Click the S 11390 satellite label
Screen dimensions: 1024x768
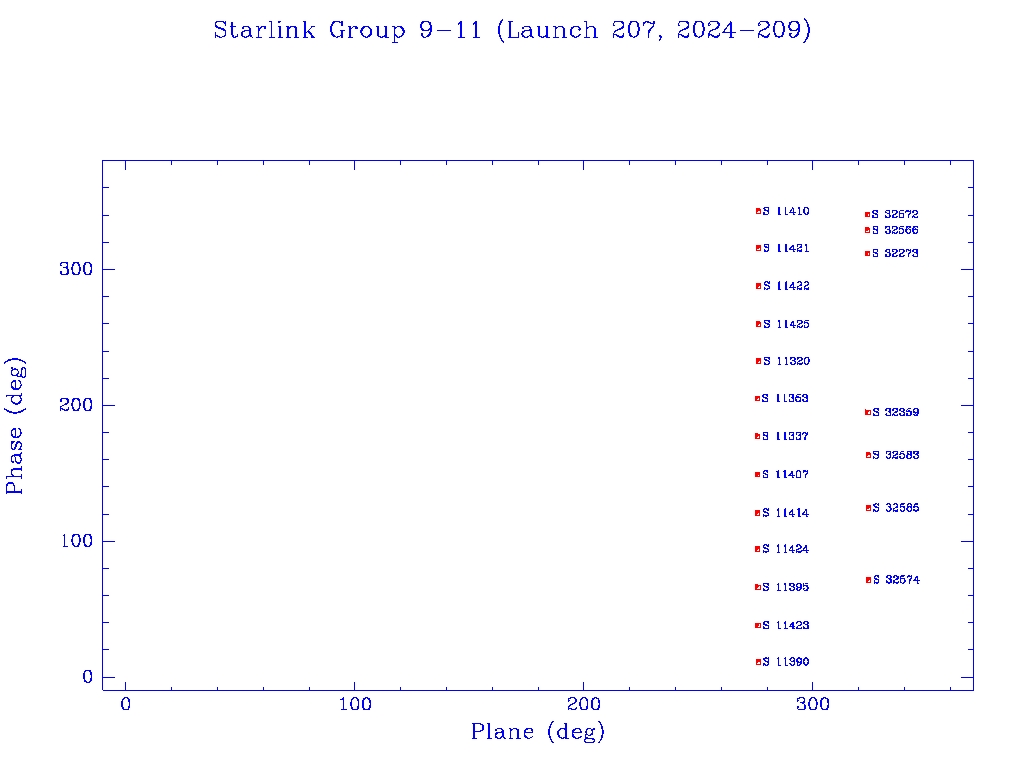[x=786, y=662]
